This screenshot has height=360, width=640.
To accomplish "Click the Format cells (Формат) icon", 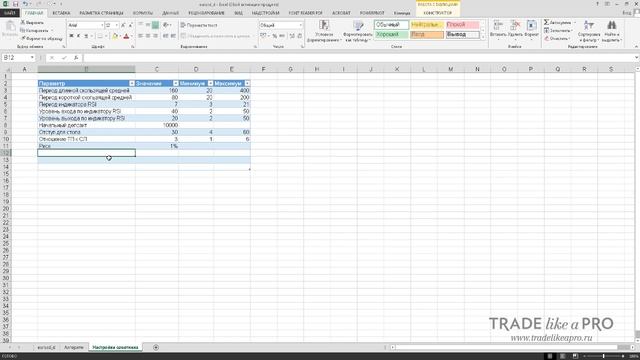I will (x=531, y=26).
